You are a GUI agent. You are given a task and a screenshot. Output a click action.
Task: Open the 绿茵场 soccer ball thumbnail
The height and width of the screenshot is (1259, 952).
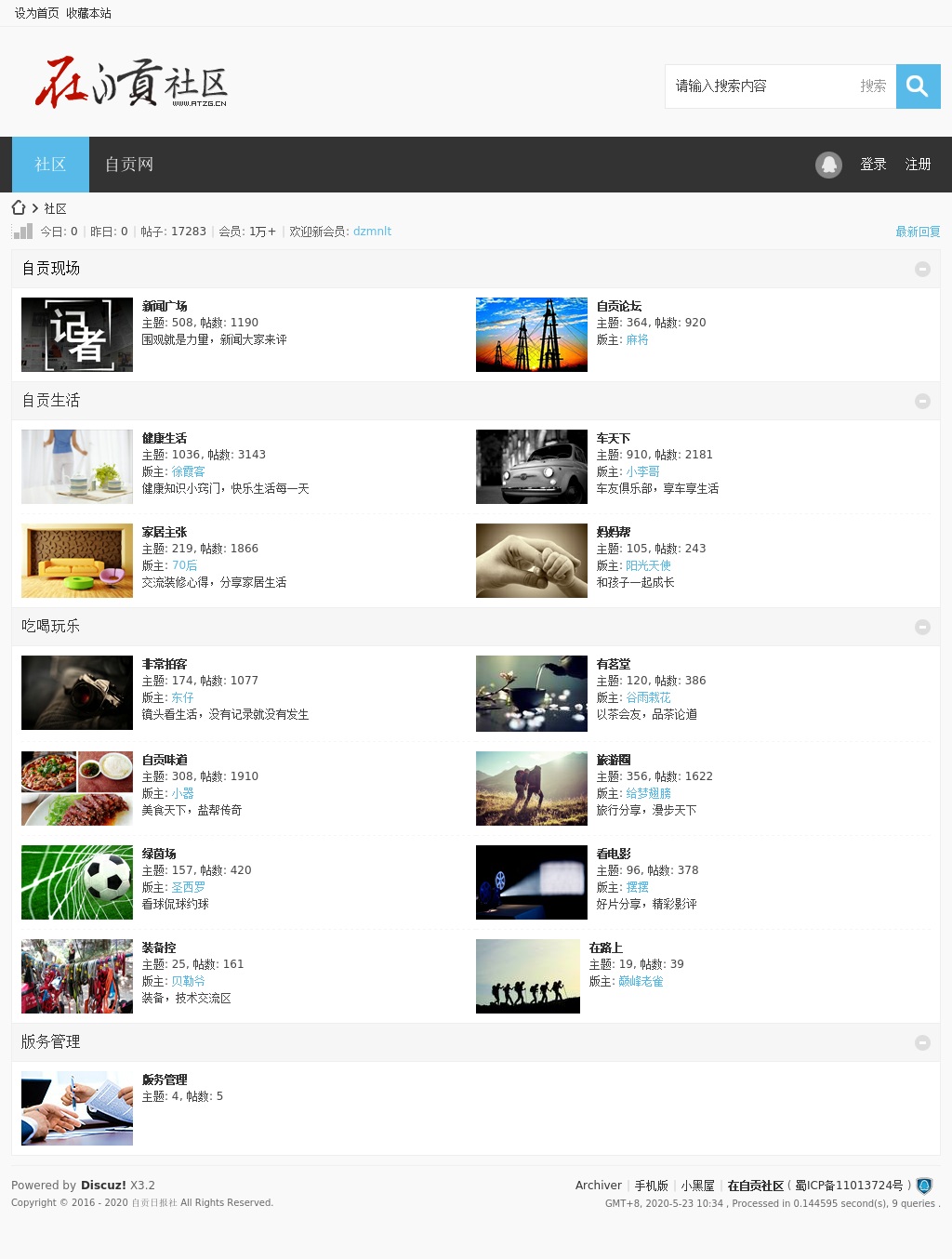(x=77, y=882)
